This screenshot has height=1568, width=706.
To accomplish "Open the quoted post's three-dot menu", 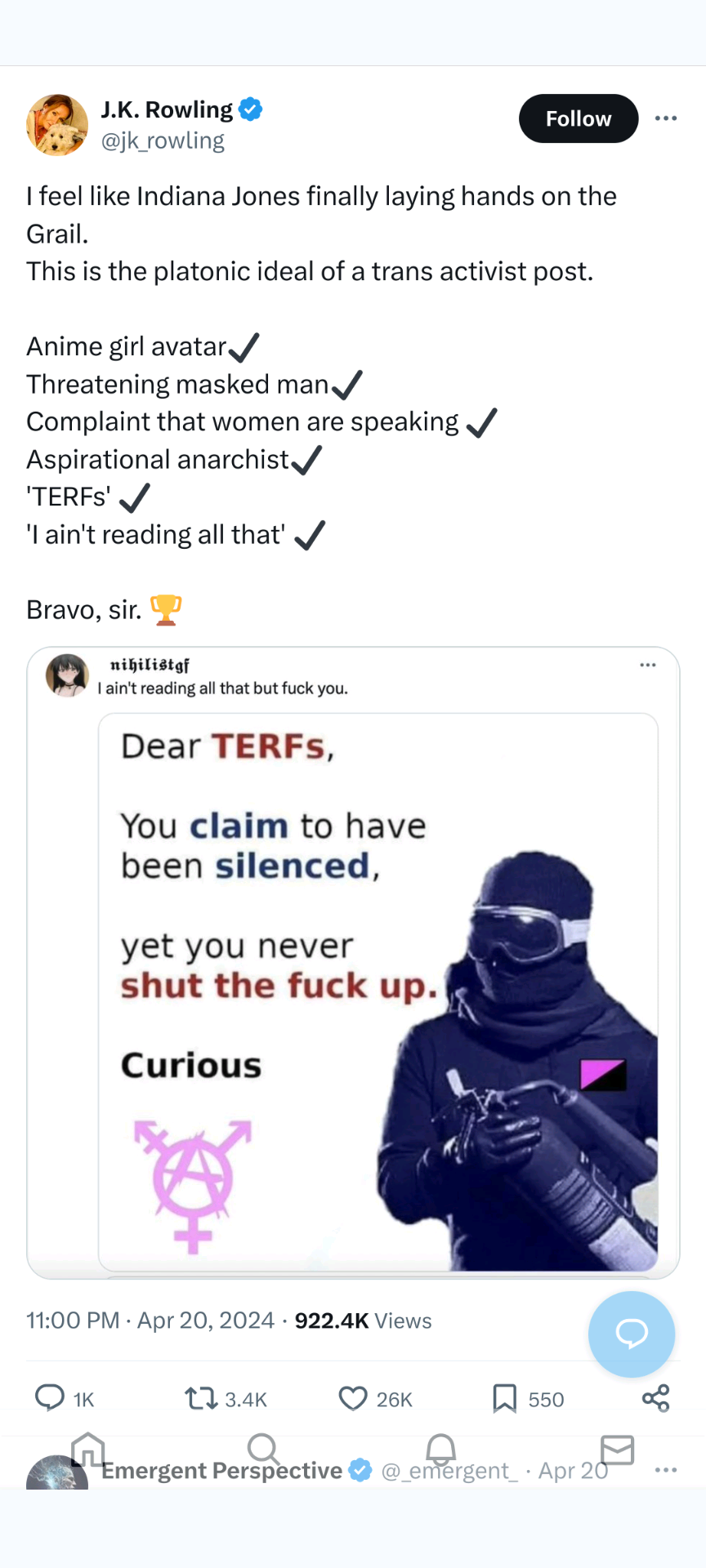I will [x=648, y=665].
